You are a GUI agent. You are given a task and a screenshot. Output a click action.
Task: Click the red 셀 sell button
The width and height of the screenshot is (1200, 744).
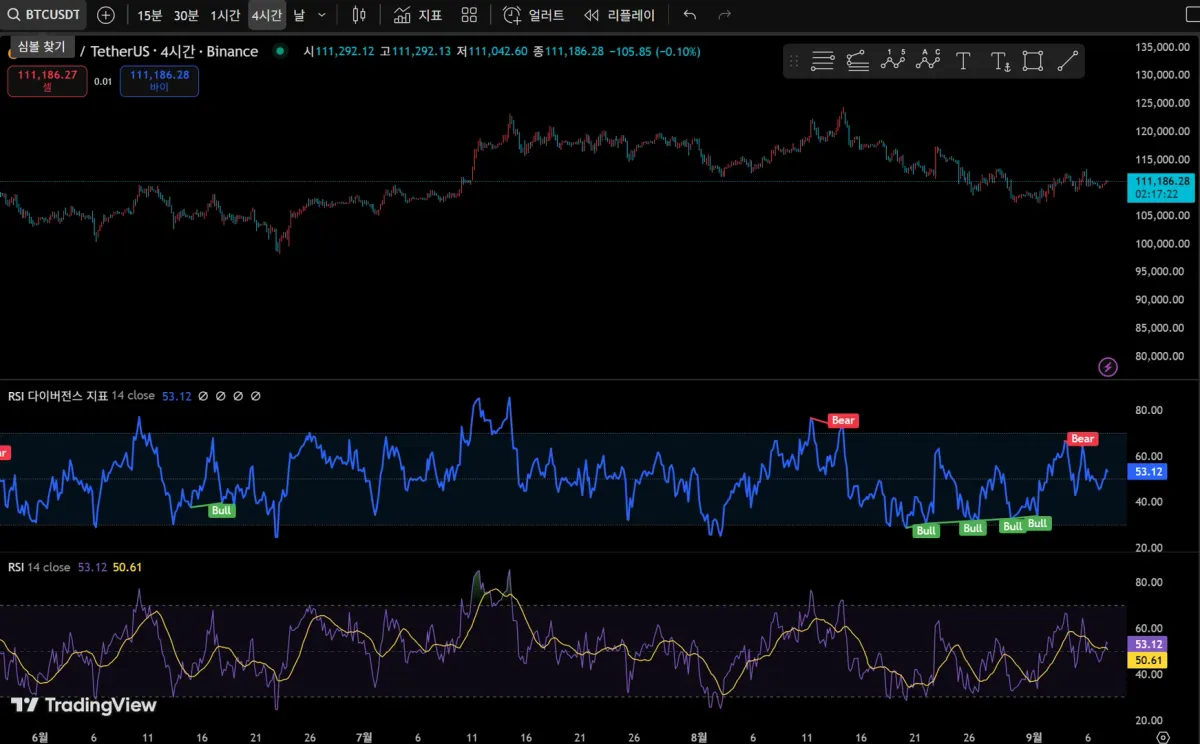pyautogui.click(x=47, y=81)
